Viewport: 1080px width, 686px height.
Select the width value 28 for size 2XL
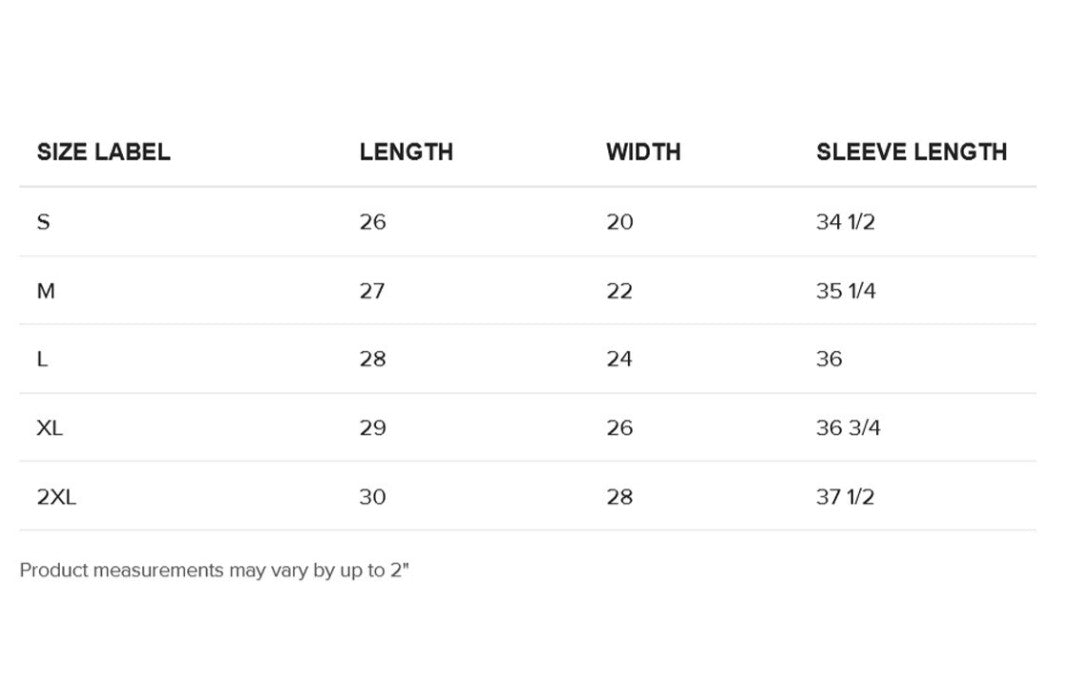tap(619, 497)
